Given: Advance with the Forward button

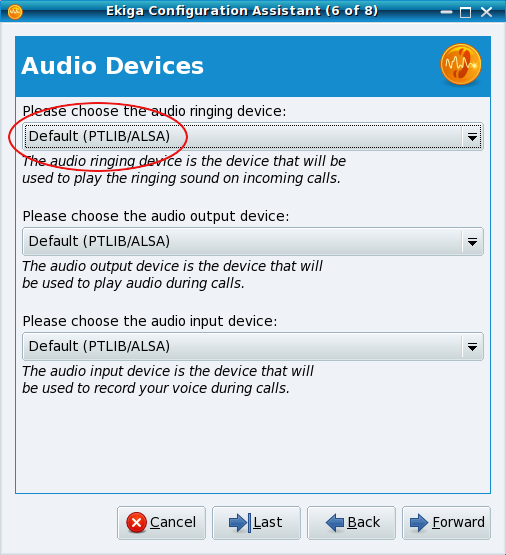Looking at the screenshot, I should 446,523.
